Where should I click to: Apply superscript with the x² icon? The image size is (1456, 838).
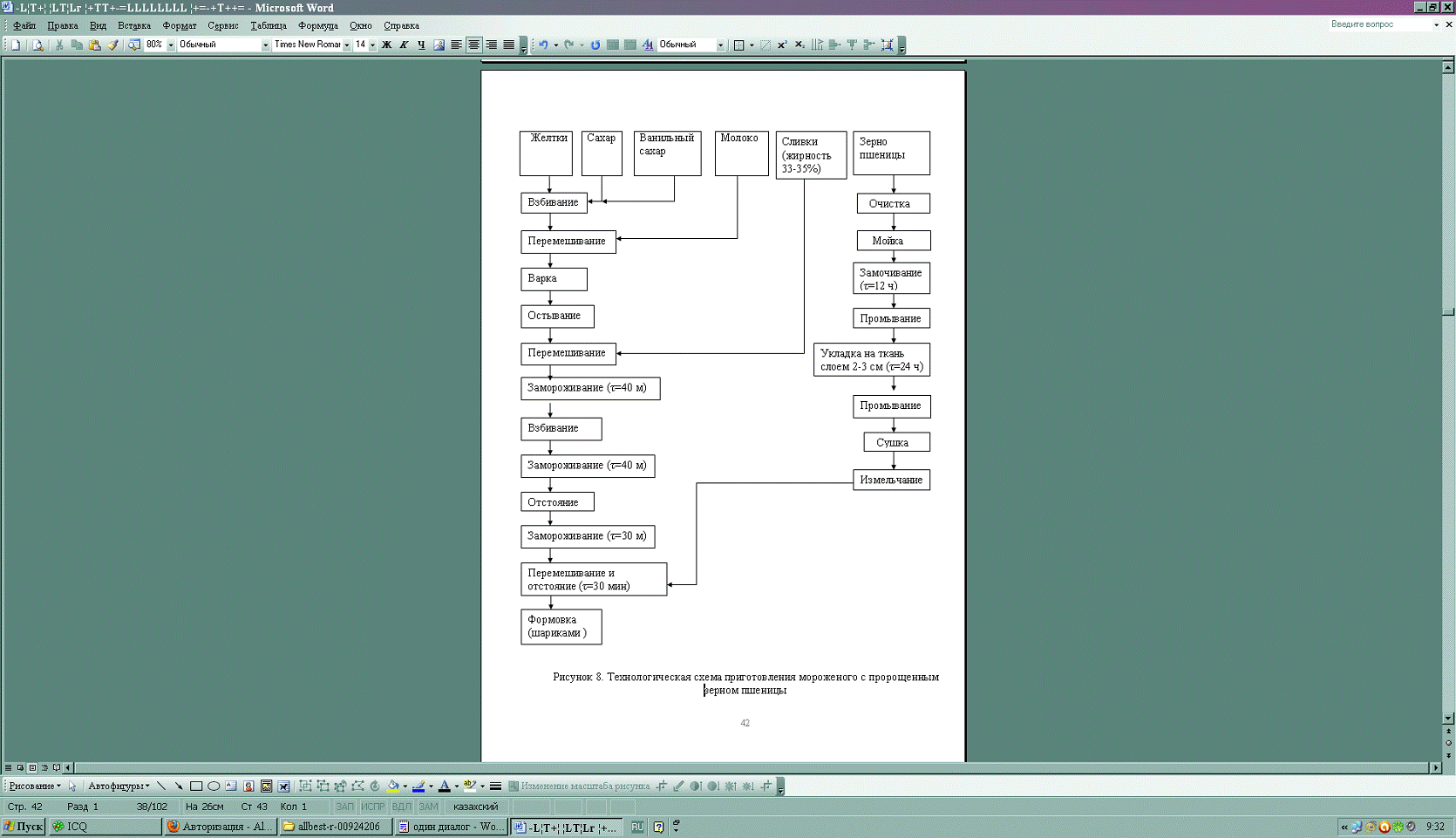[x=782, y=44]
